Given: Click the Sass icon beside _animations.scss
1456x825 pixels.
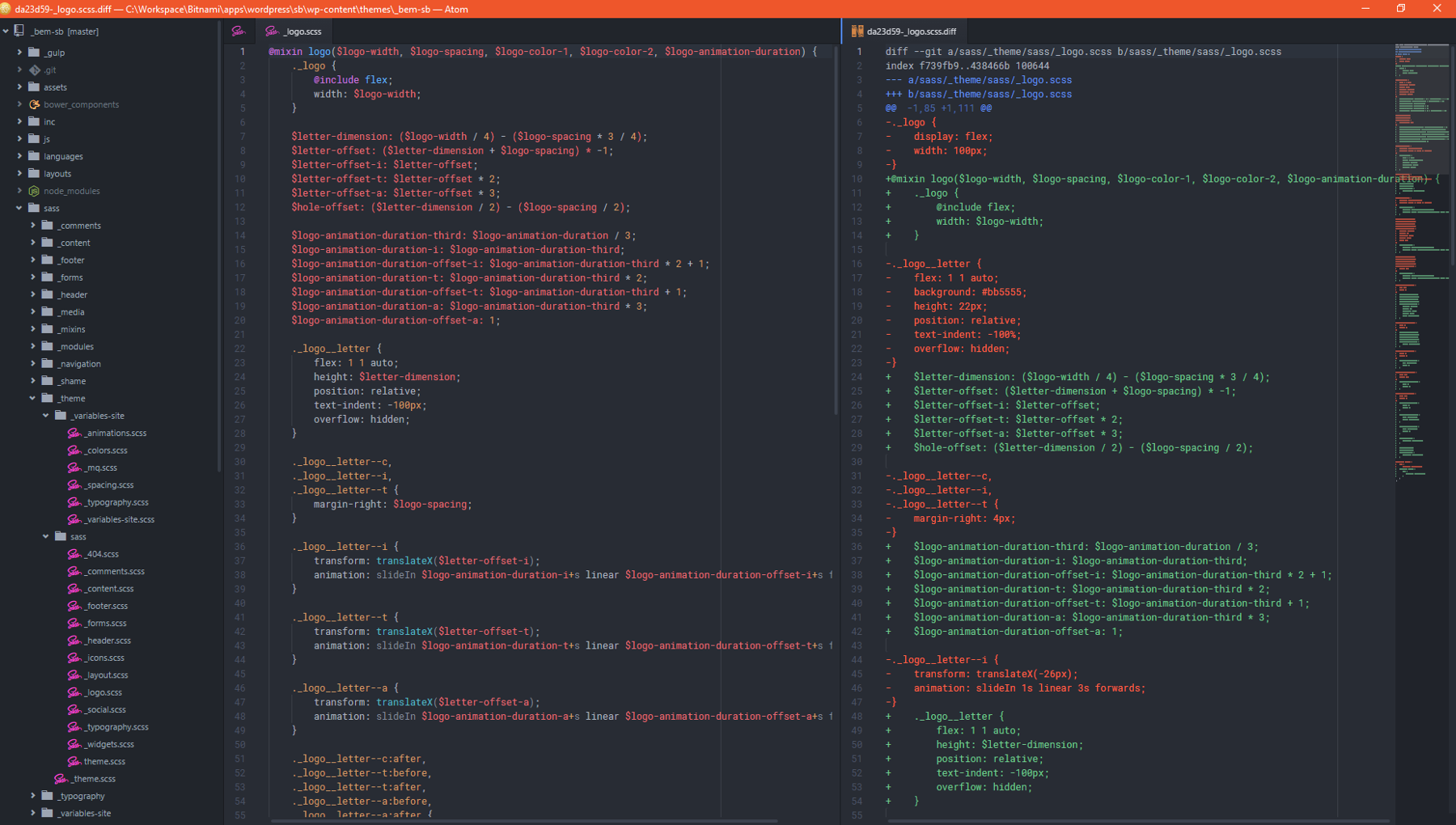Looking at the screenshot, I should coord(74,433).
